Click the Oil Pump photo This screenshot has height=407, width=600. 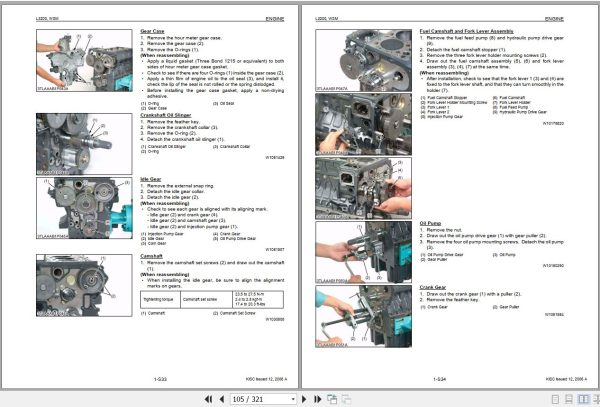[x=364, y=252]
